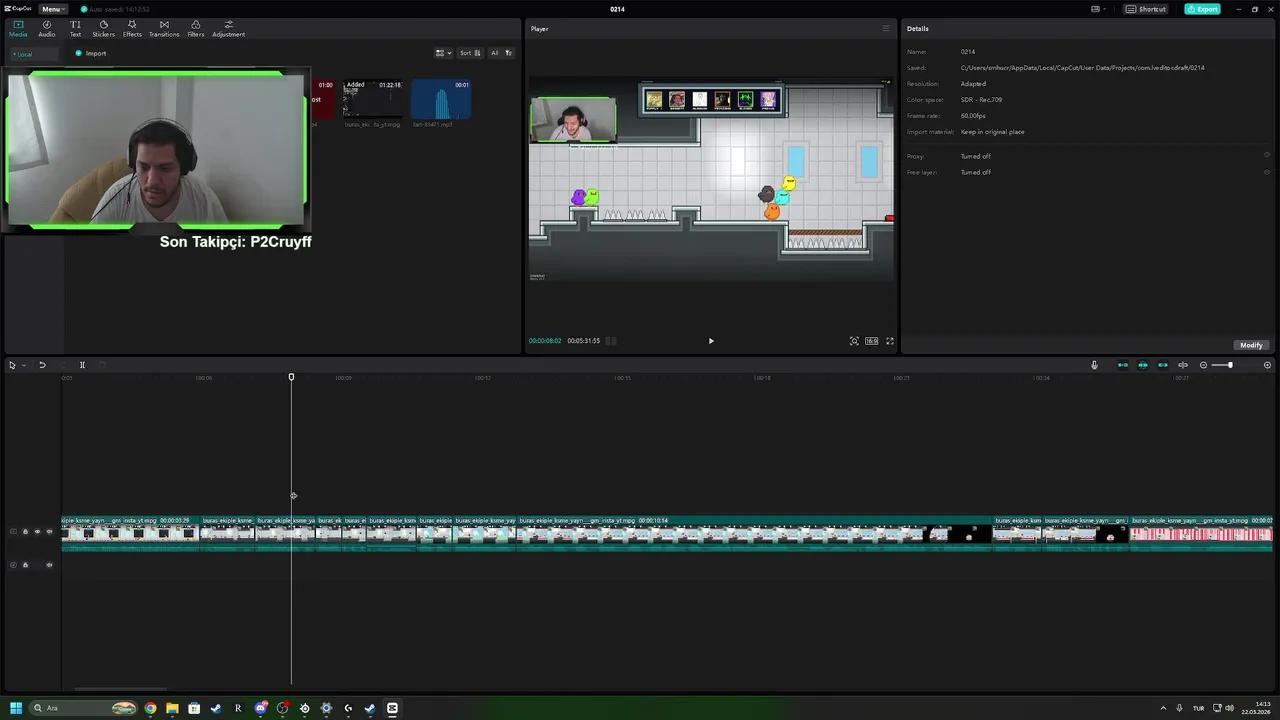Click the Shortcut button
This screenshot has height=720, width=1280.
coord(1146,9)
